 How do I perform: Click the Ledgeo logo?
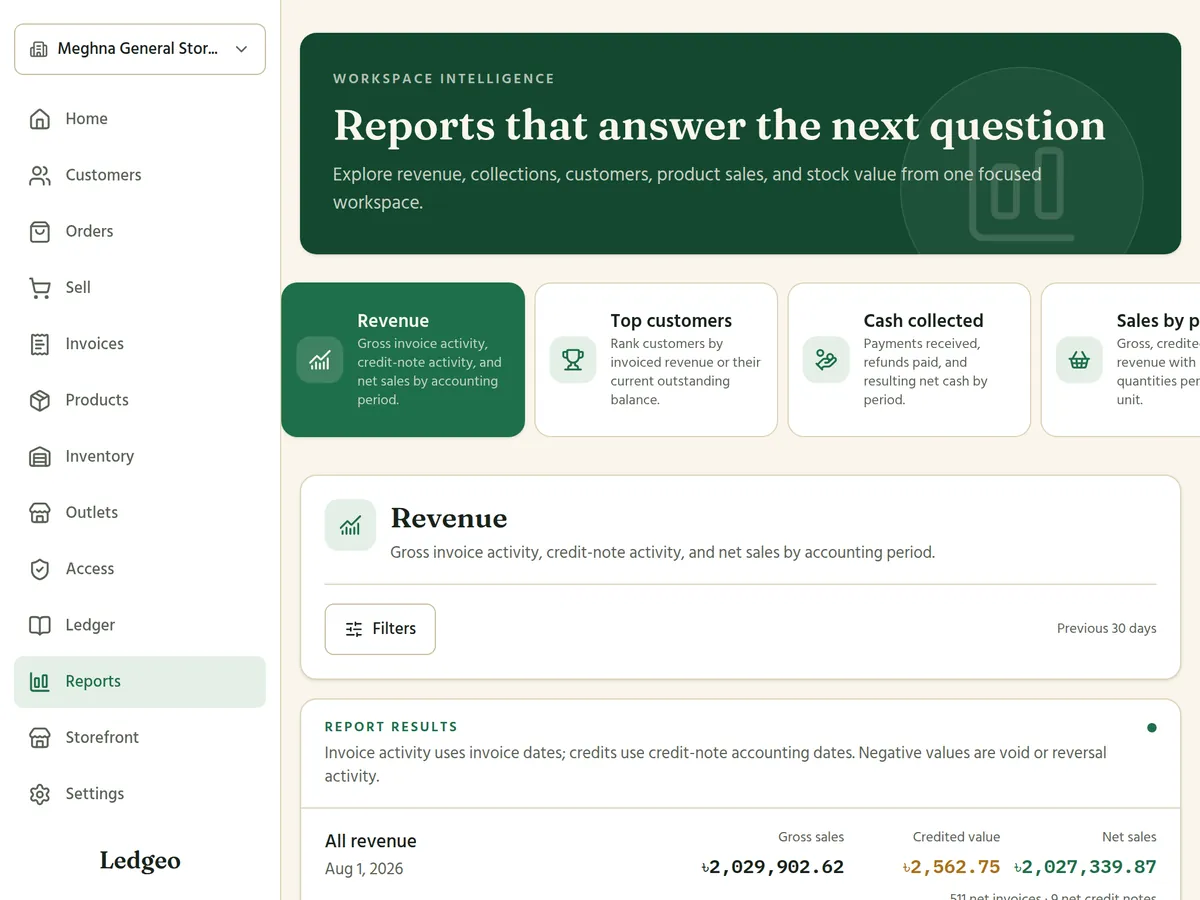click(x=140, y=861)
